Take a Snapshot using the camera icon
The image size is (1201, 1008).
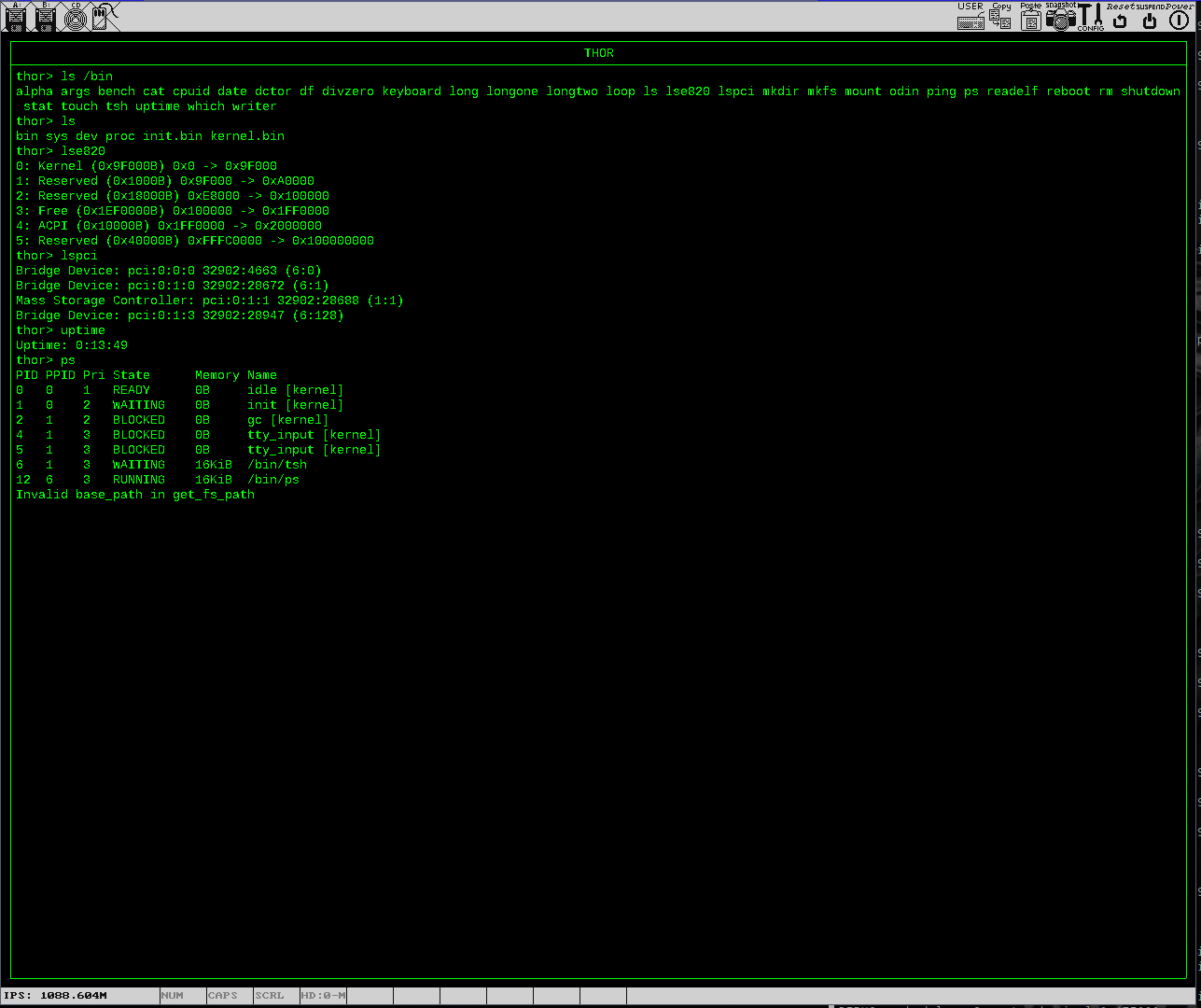click(1061, 19)
